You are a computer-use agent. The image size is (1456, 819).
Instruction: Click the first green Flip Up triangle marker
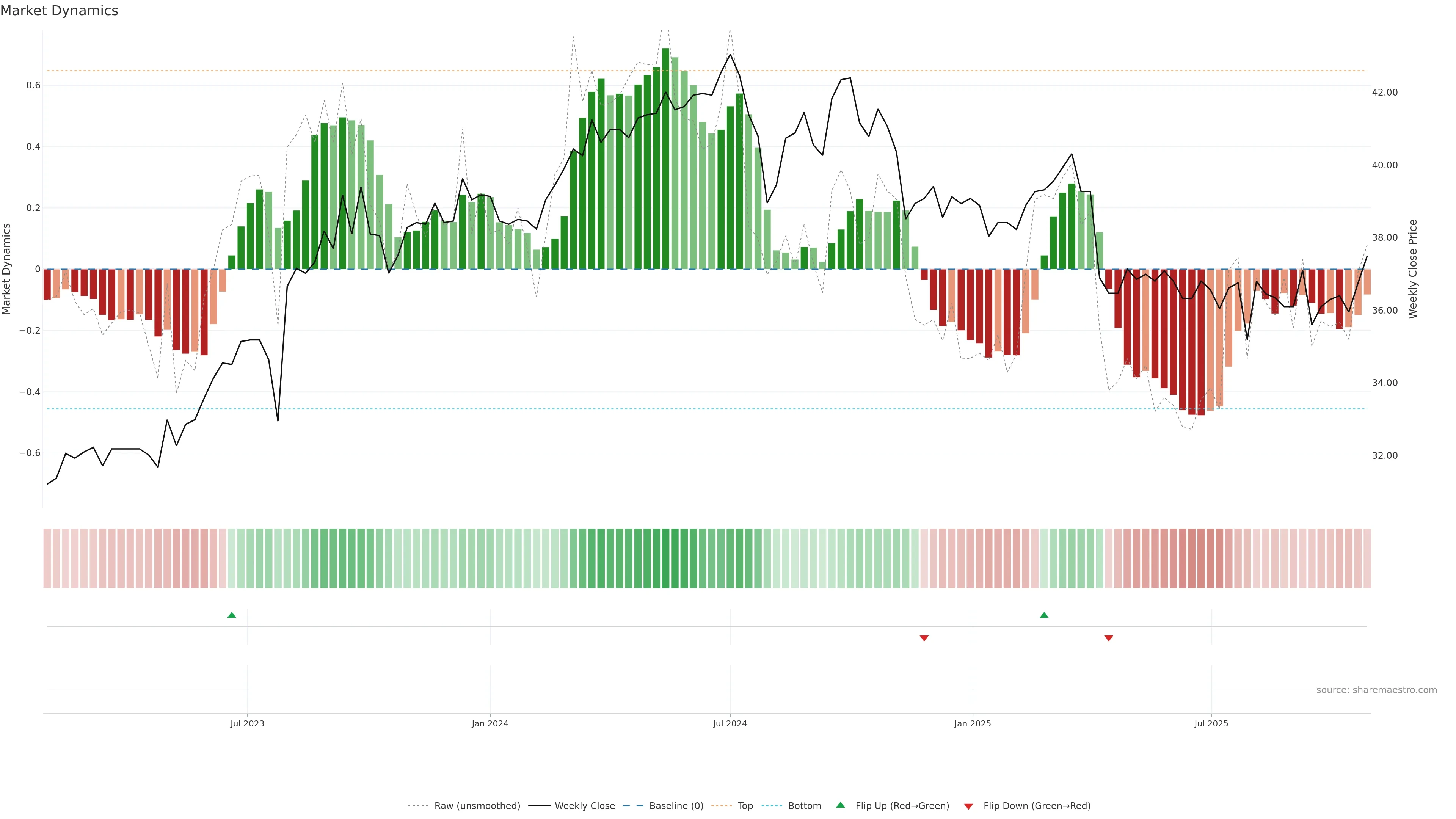pyautogui.click(x=232, y=615)
